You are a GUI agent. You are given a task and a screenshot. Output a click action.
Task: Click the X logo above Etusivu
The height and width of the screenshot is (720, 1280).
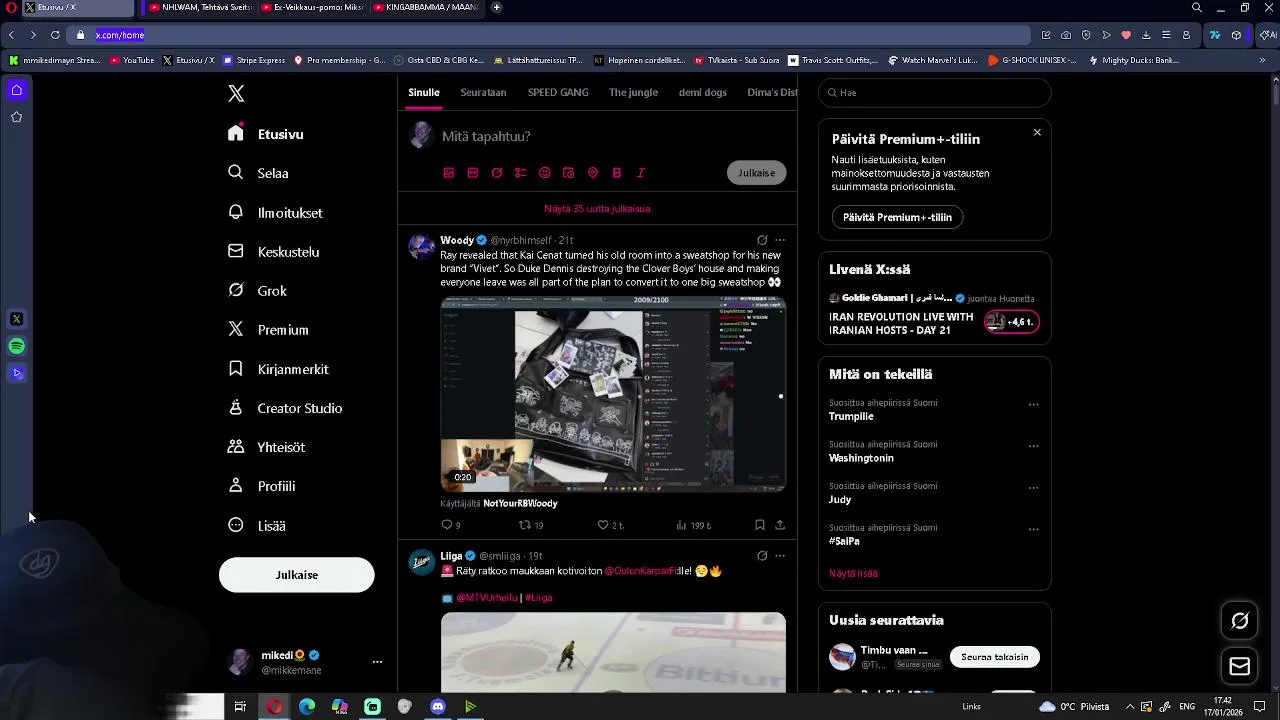[x=236, y=94]
